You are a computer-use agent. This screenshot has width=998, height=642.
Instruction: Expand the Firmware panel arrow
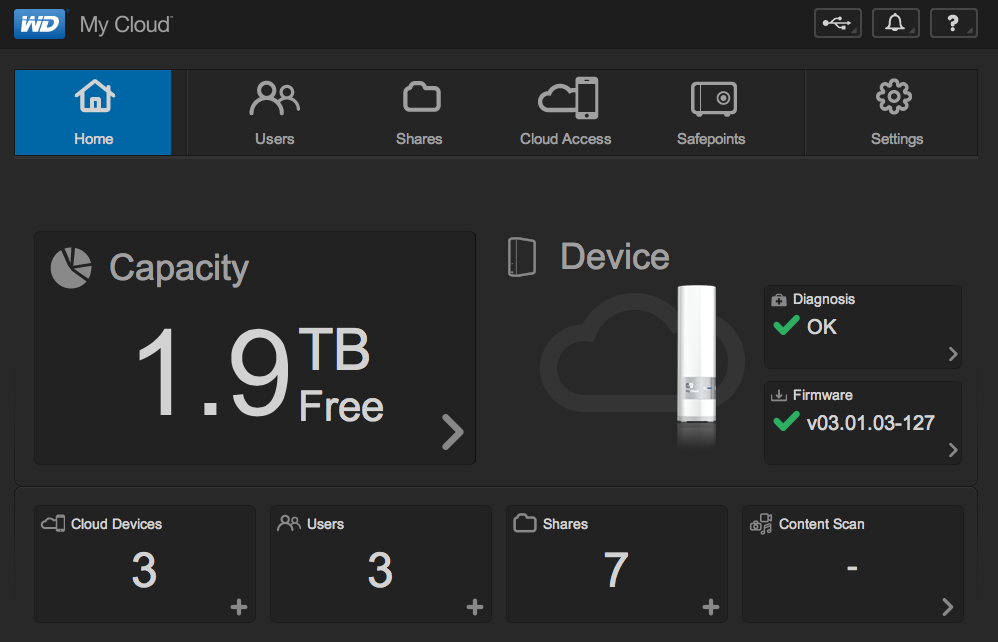953,450
